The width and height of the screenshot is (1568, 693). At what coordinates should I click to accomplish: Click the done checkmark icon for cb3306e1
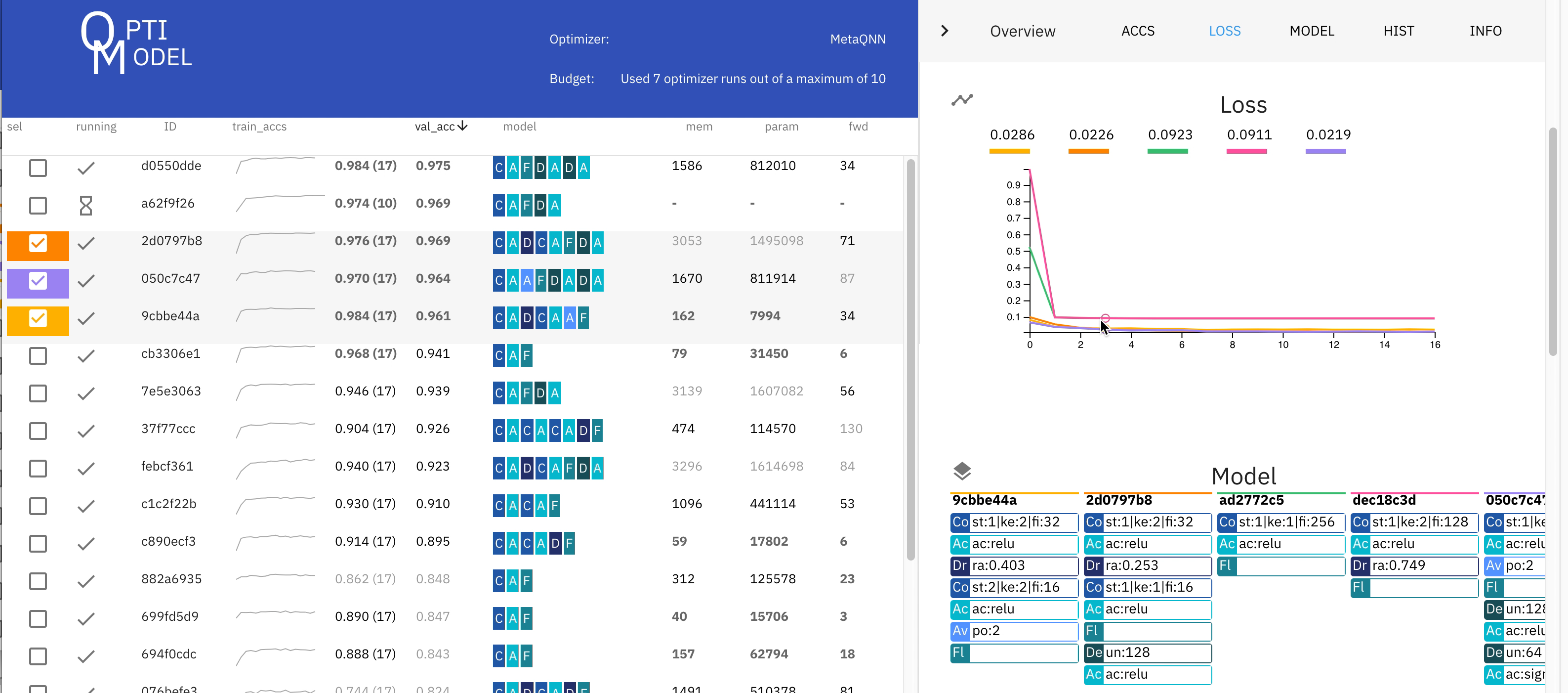pos(86,355)
